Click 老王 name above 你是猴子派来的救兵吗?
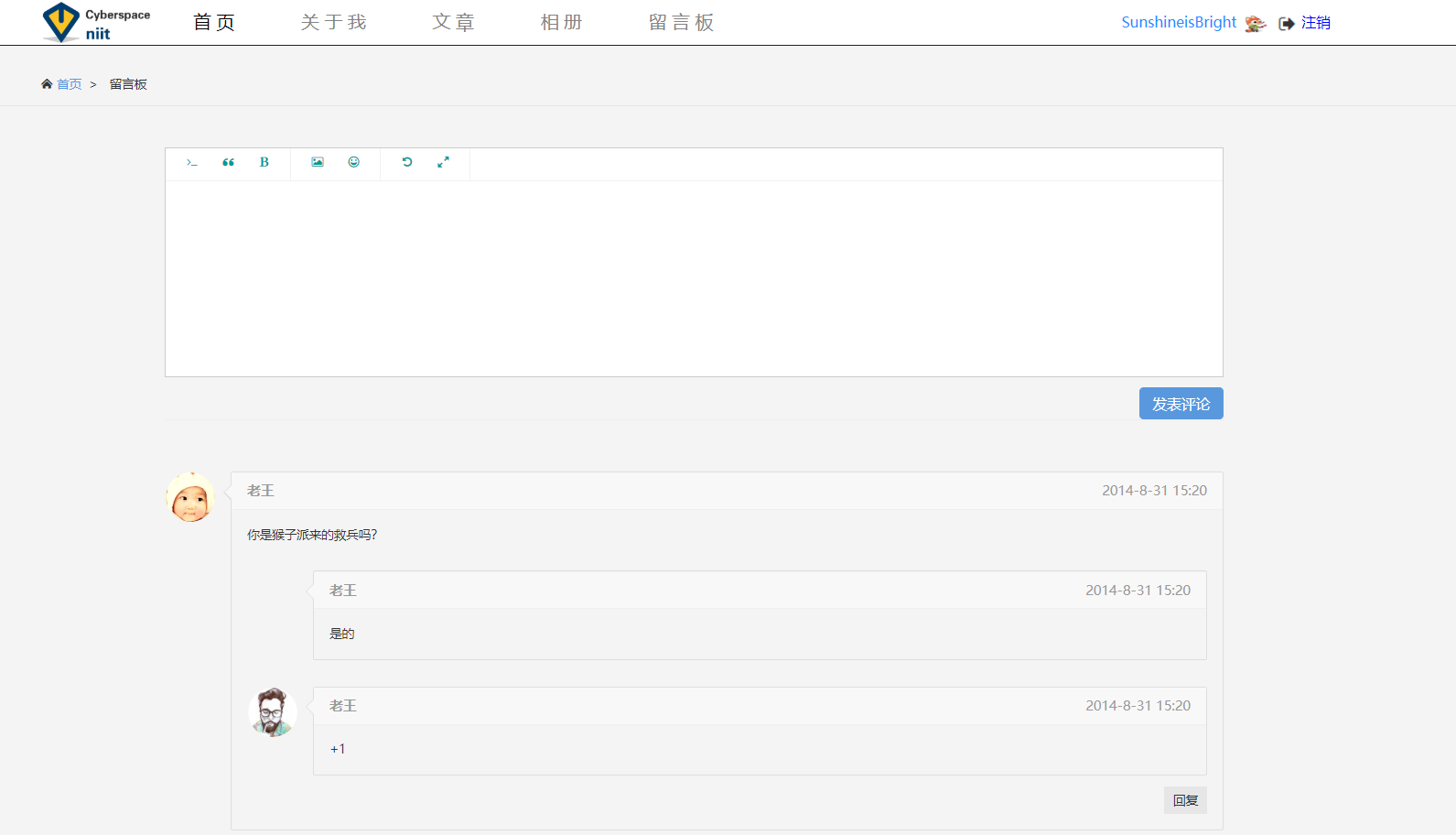Viewport: 1456px width, 835px height. [x=261, y=491]
